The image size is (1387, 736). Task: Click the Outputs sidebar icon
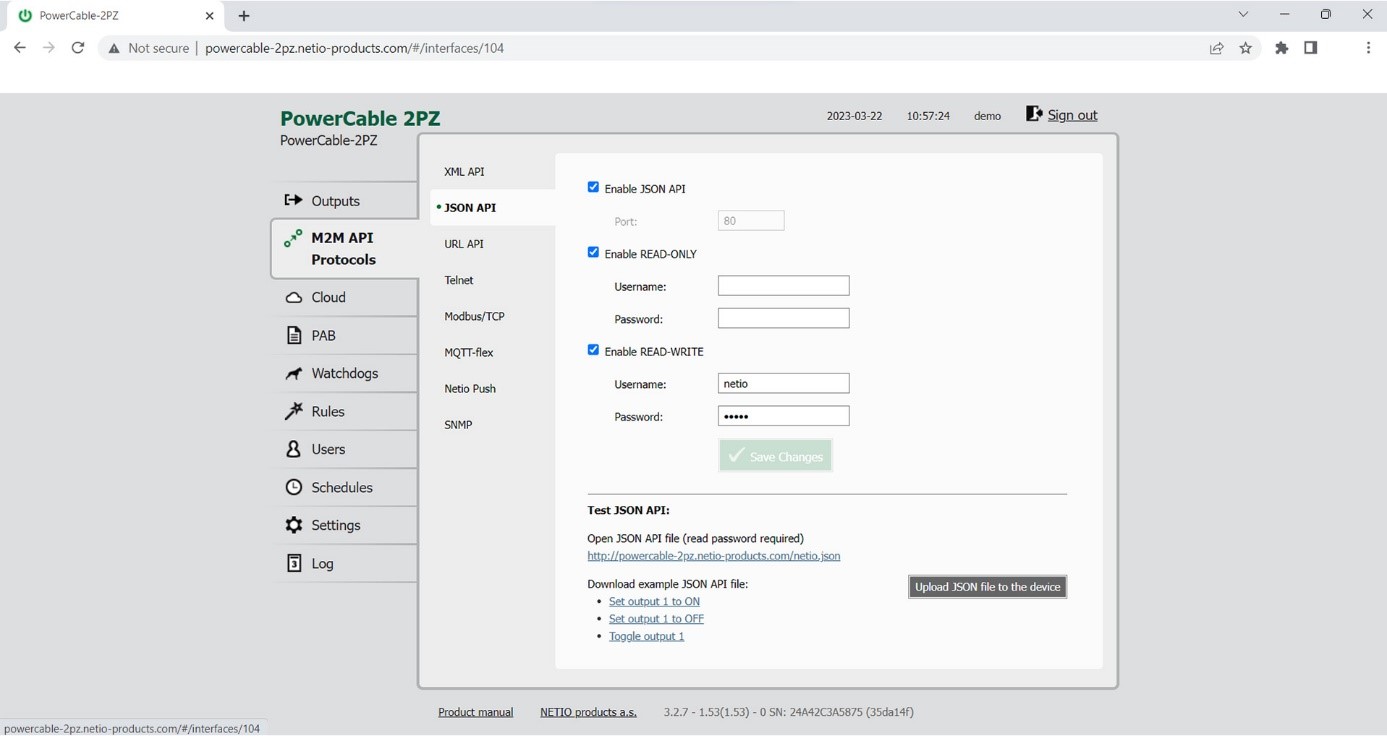pyautogui.click(x=293, y=201)
